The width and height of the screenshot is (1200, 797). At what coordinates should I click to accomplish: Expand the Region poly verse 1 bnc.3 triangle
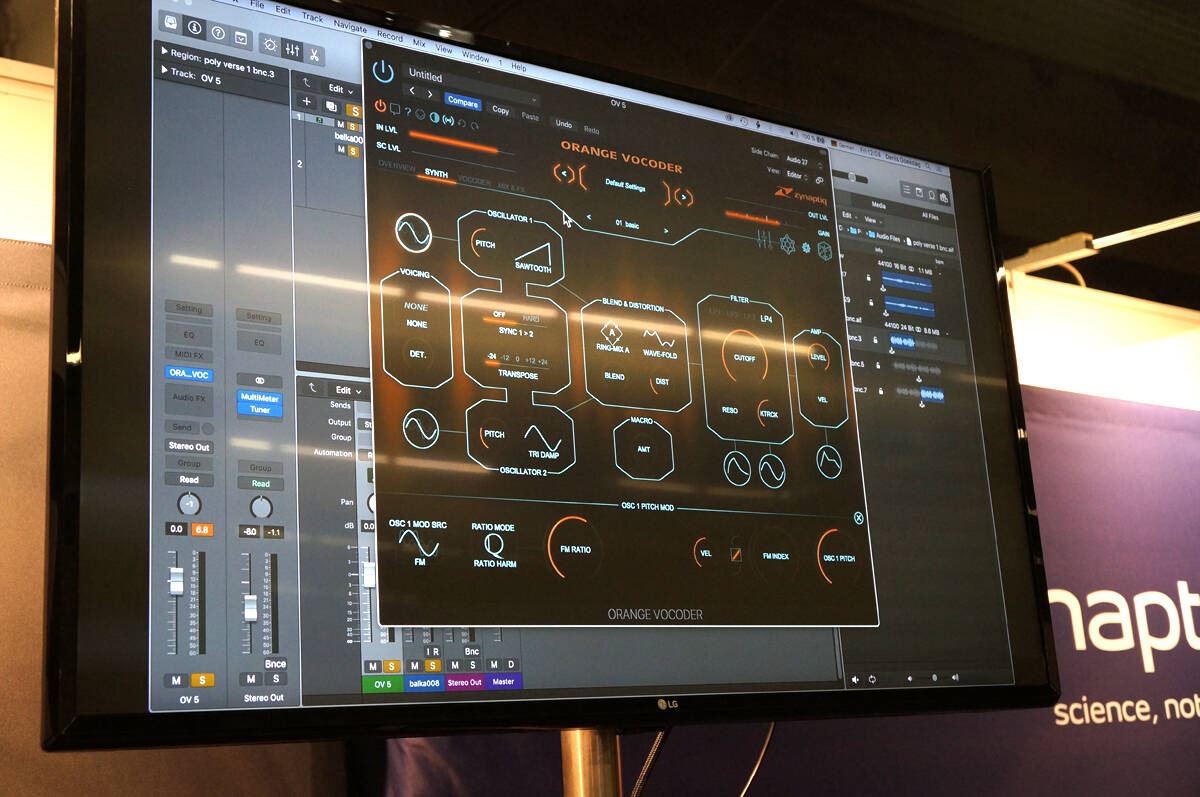click(164, 50)
